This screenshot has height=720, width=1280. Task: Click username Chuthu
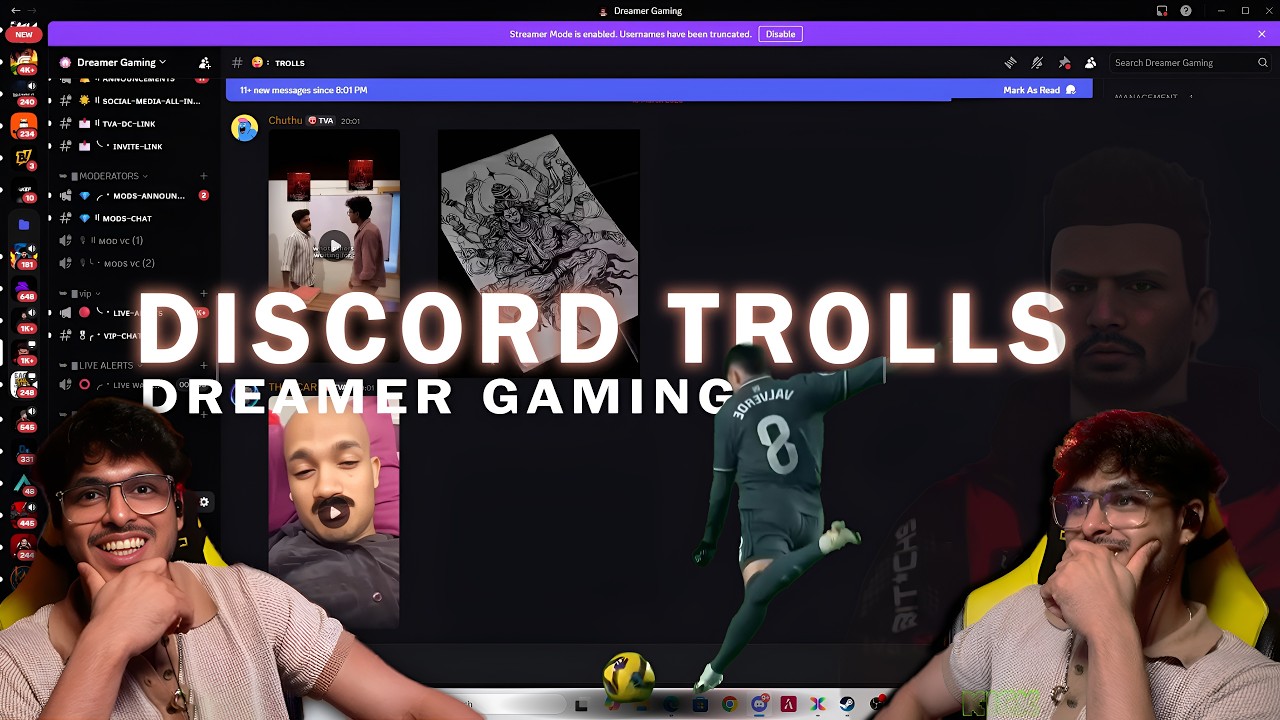point(285,120)
